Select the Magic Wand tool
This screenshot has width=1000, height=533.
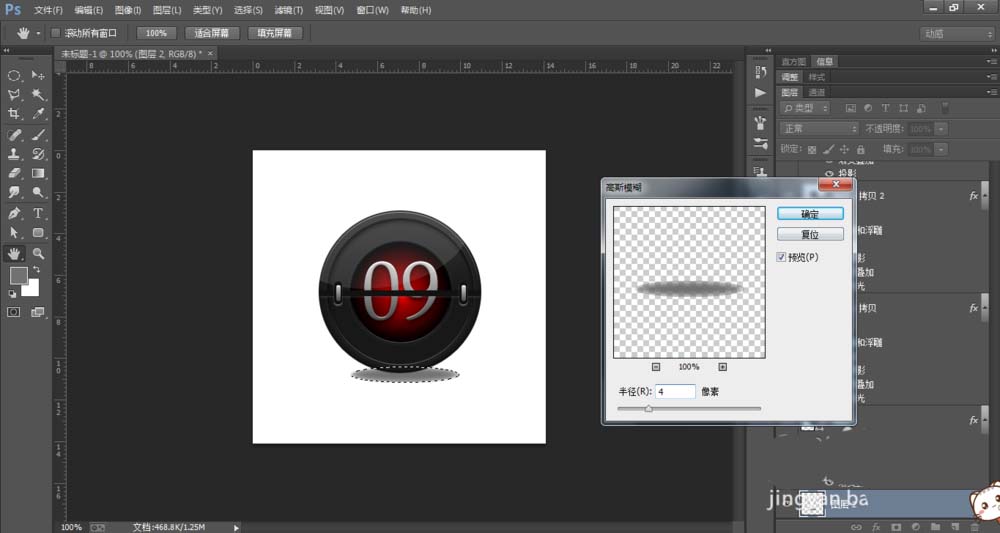(x=38, y=95)
